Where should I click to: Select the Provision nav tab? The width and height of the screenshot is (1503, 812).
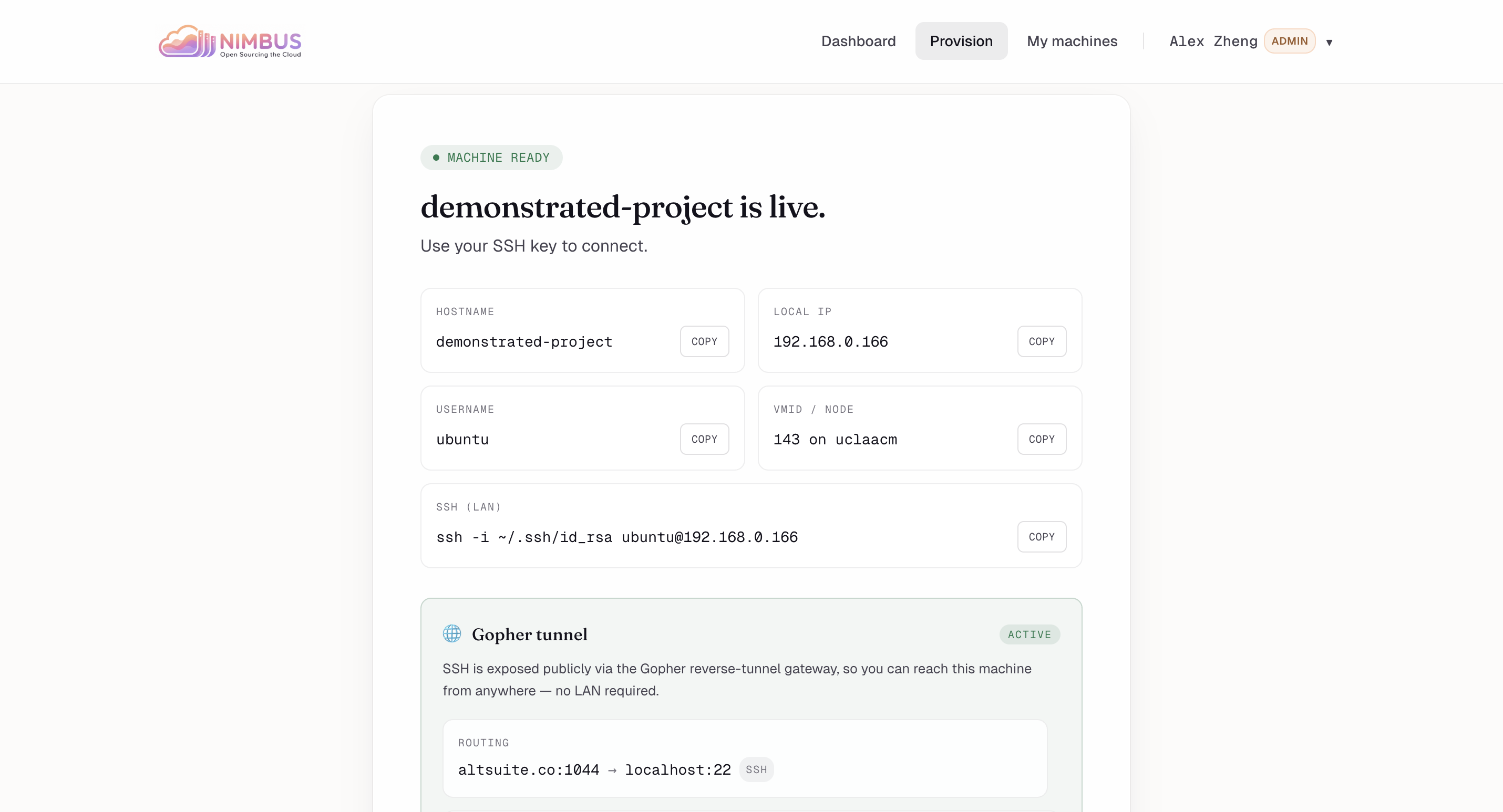tap(960, 41)
